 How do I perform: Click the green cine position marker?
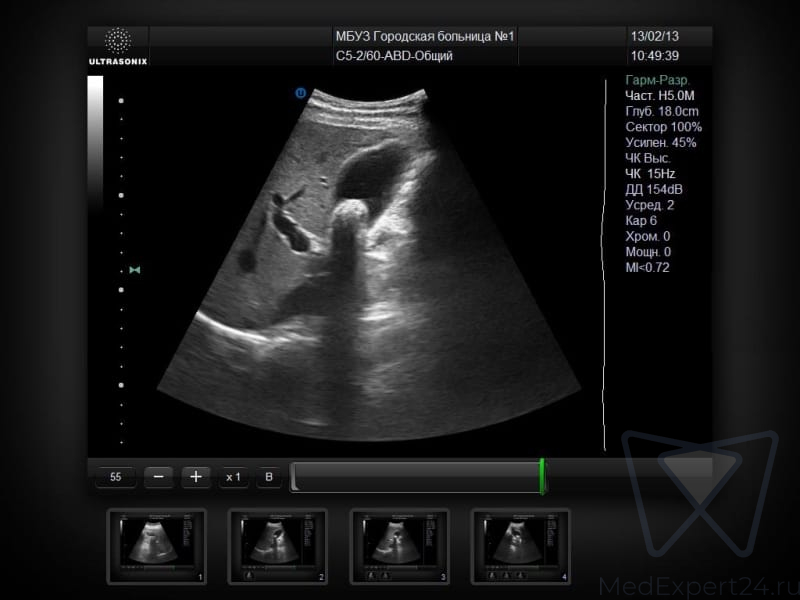(542, 476)
